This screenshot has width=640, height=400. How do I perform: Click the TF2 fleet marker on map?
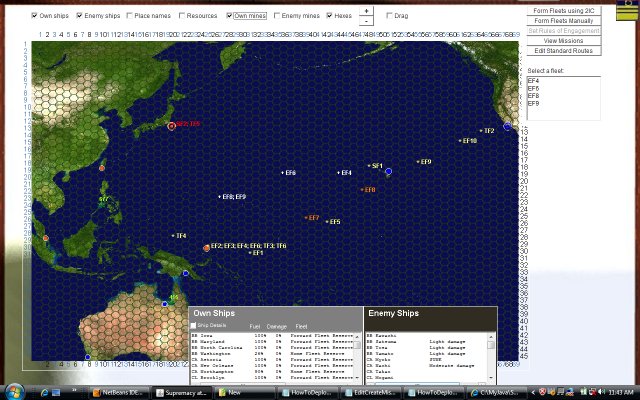click(x=481, y=131)
